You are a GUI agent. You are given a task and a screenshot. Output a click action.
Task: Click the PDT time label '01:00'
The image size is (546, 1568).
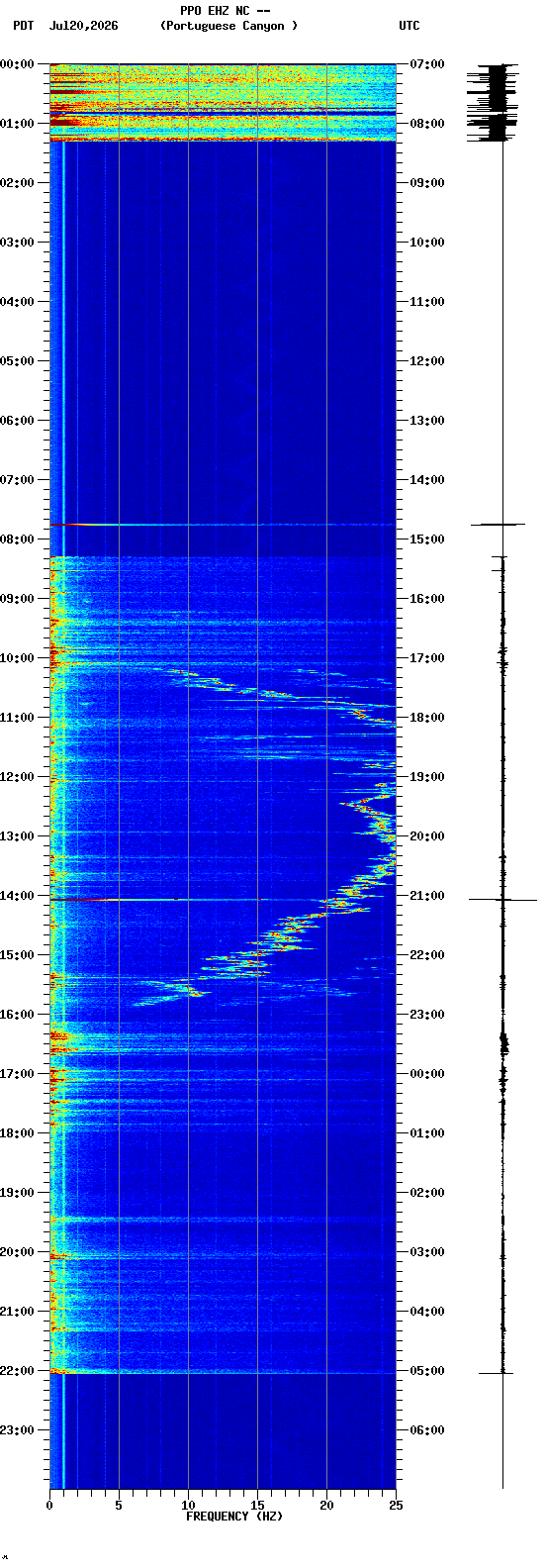coord(17,123)
